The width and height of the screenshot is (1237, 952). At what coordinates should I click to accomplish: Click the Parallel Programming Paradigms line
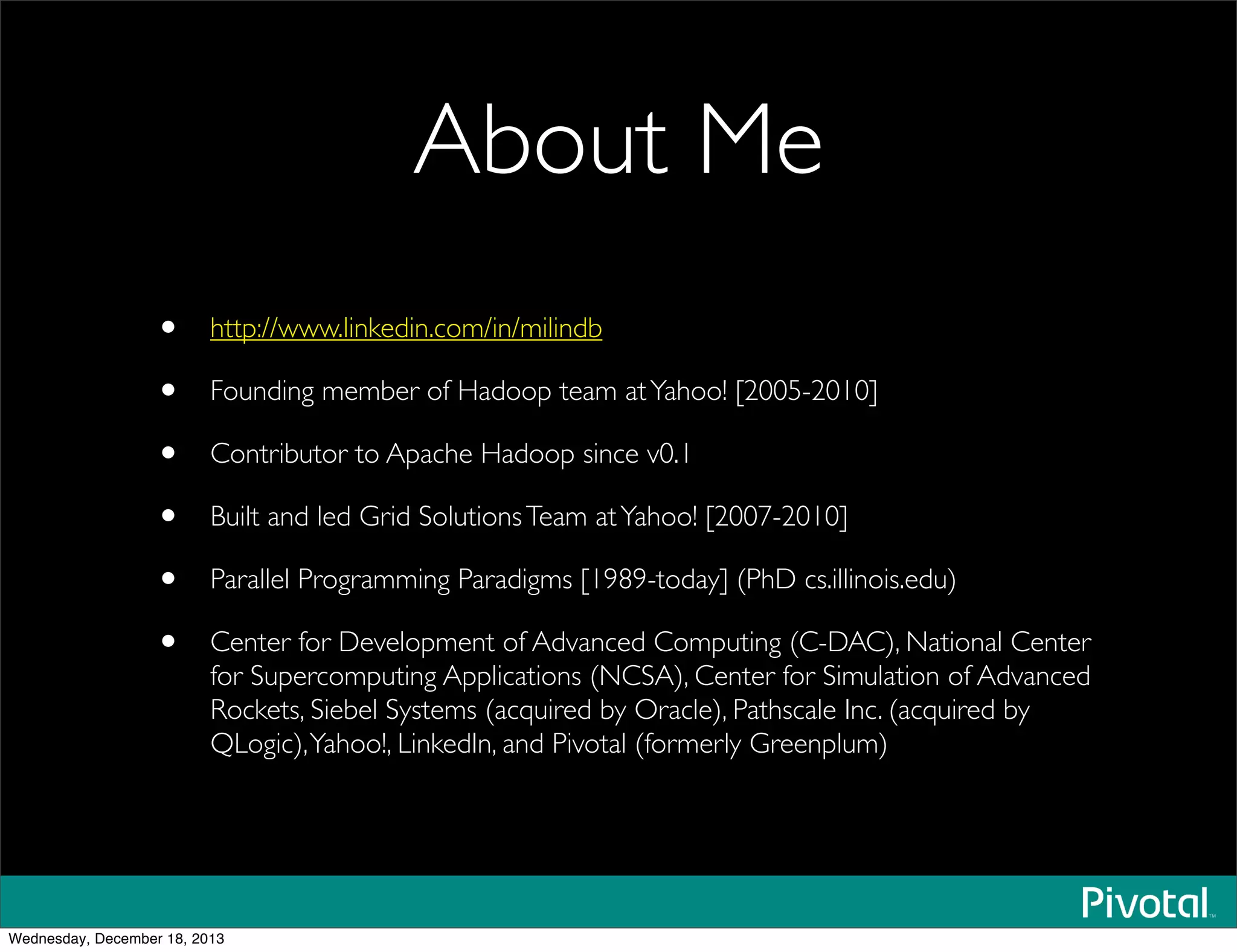click(391, 579)
